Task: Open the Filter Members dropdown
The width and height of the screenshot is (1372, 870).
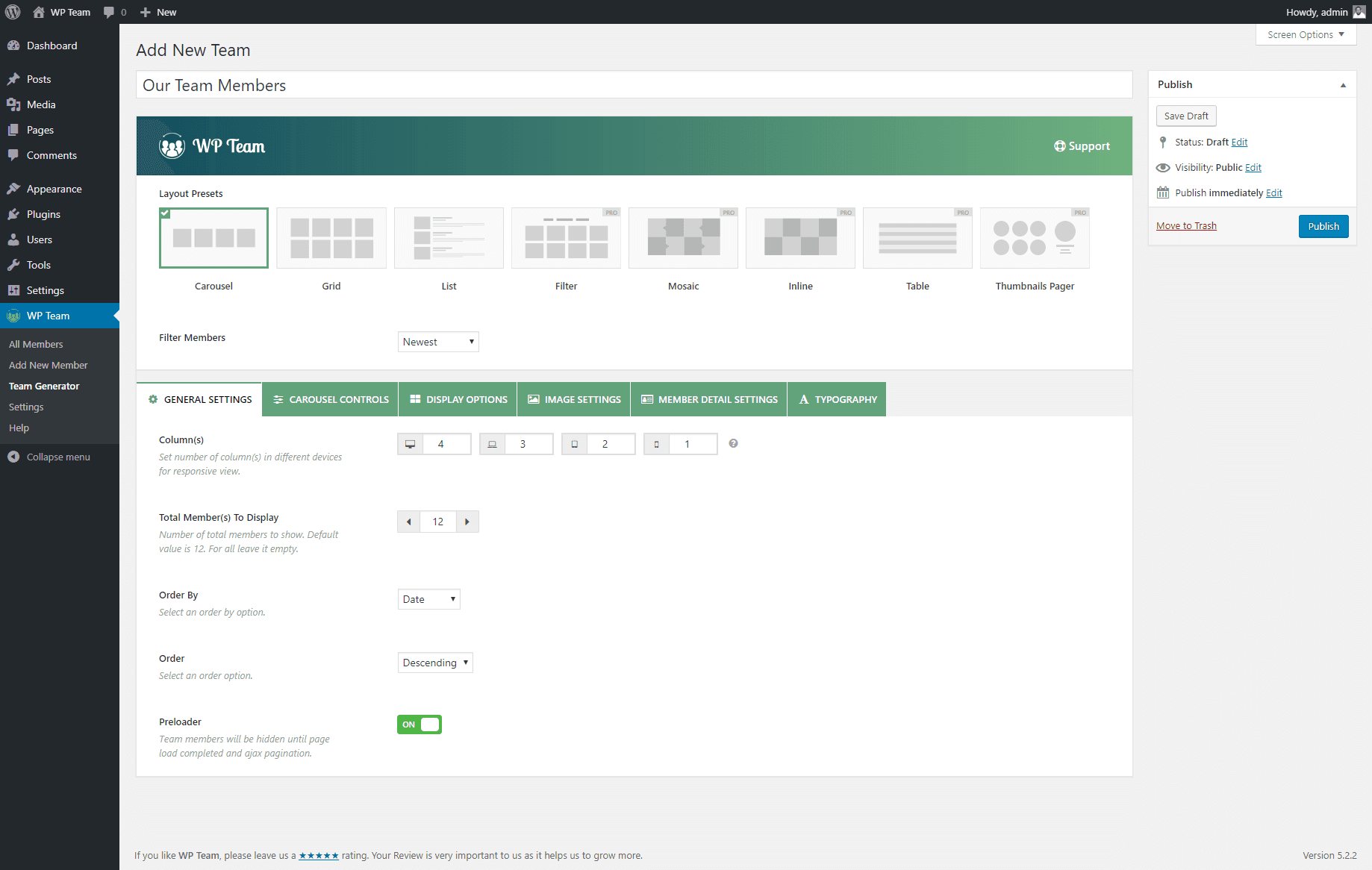Action: click(x=438, y=342)
